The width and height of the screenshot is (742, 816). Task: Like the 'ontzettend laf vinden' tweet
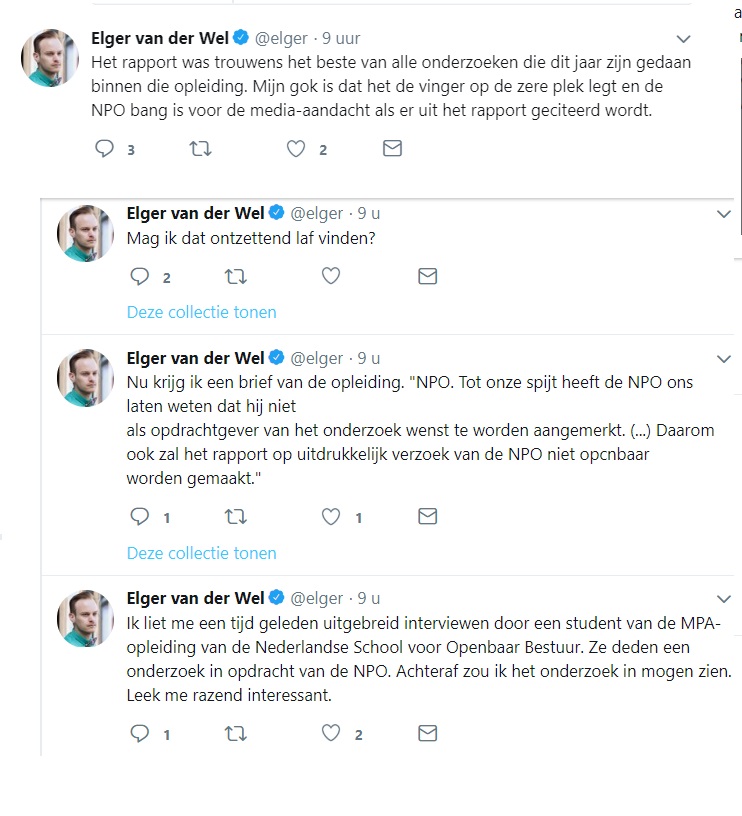331,276
